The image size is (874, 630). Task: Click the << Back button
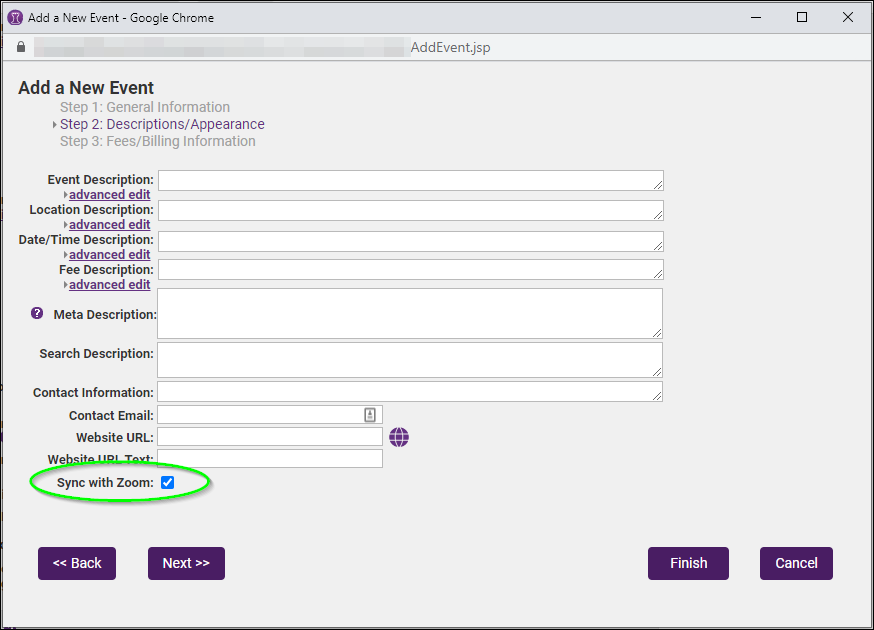(77, 563)
